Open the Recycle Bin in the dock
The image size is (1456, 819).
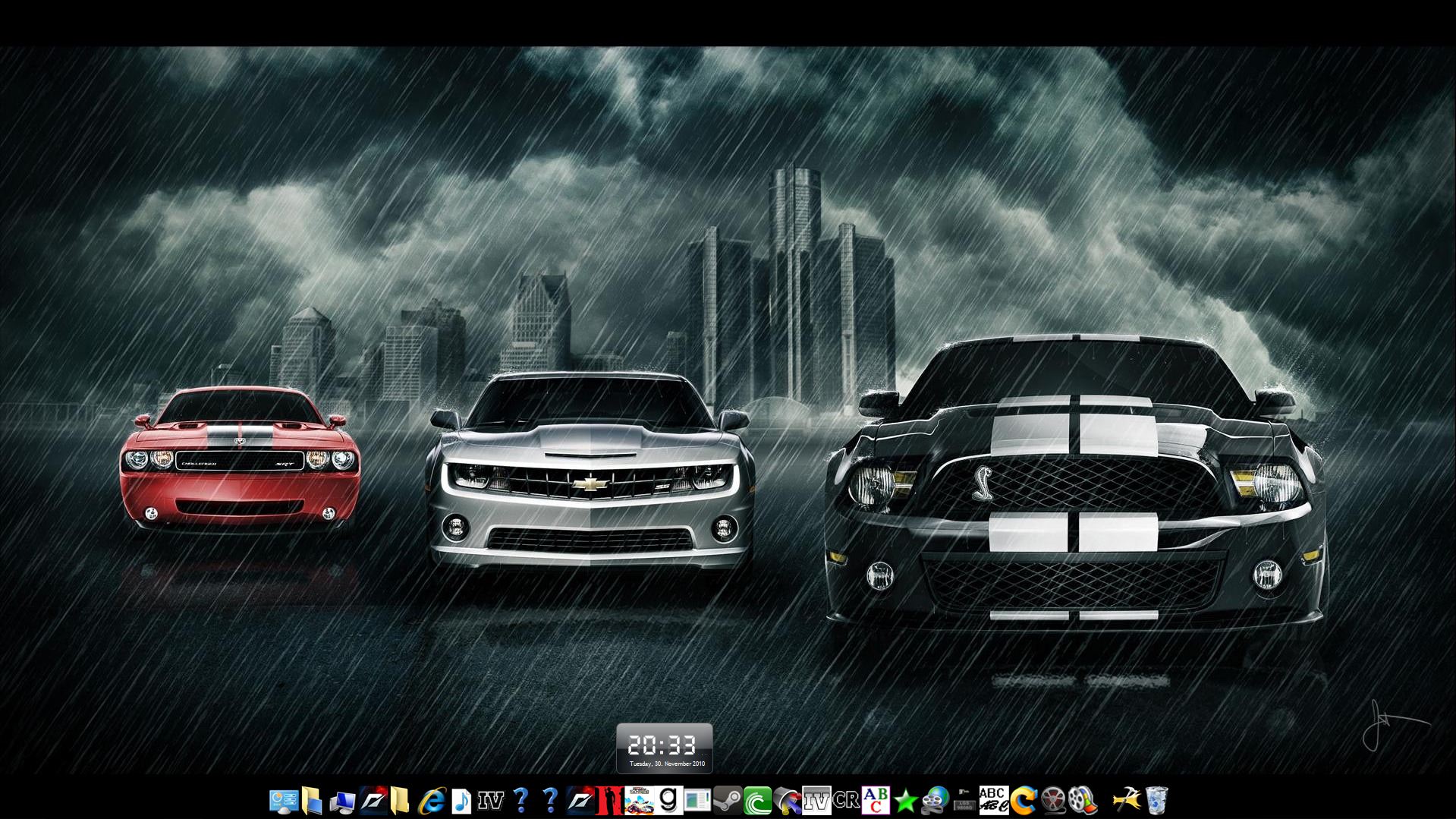[x=1156, y=801]
